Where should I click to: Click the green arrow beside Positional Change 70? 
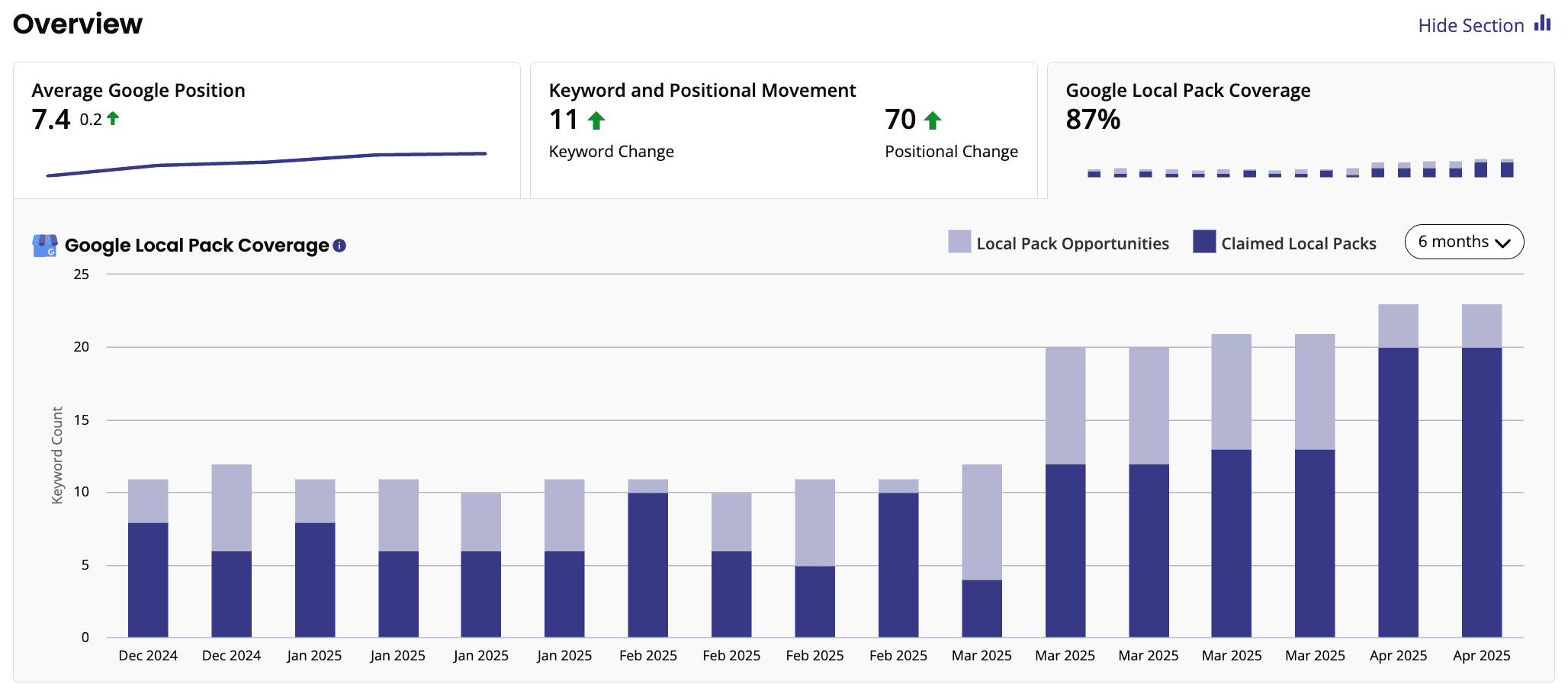(933, 120)
